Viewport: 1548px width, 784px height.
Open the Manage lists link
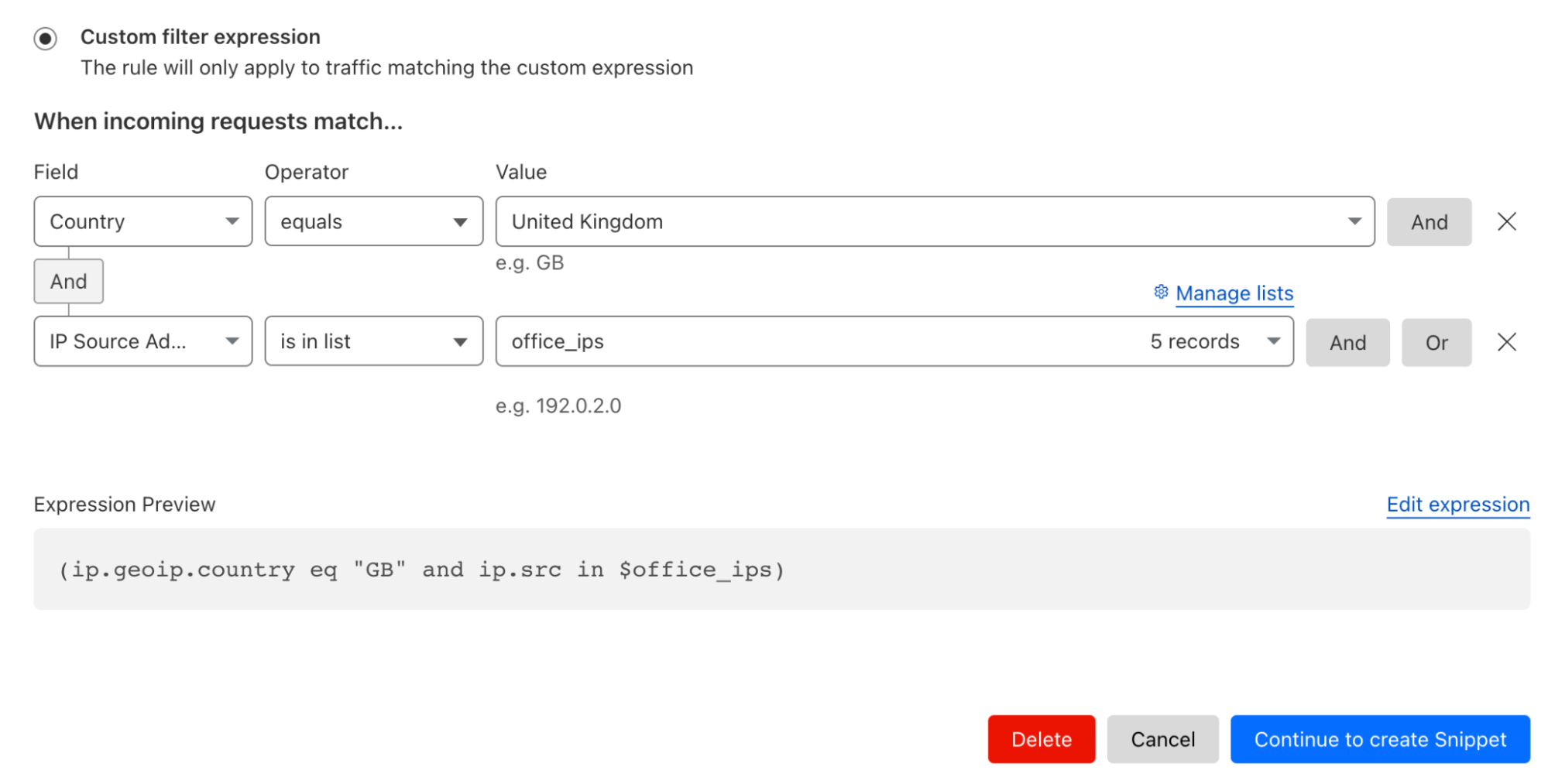pos(1234,293)
